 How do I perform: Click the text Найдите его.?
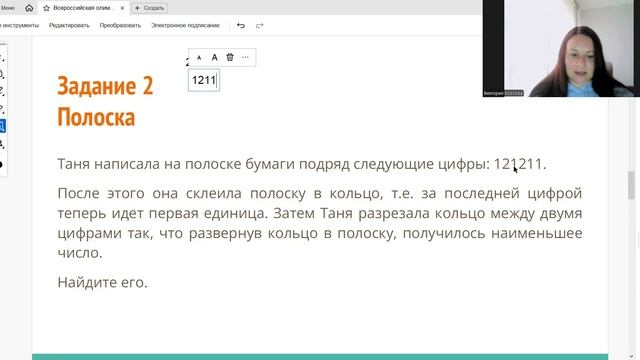[x=102, y=282]
